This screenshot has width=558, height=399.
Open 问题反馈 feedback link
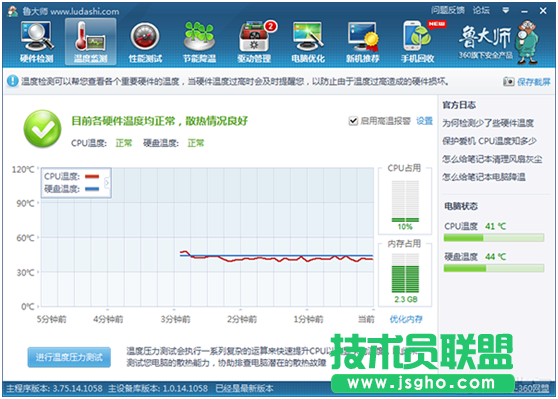pos(448,10)
